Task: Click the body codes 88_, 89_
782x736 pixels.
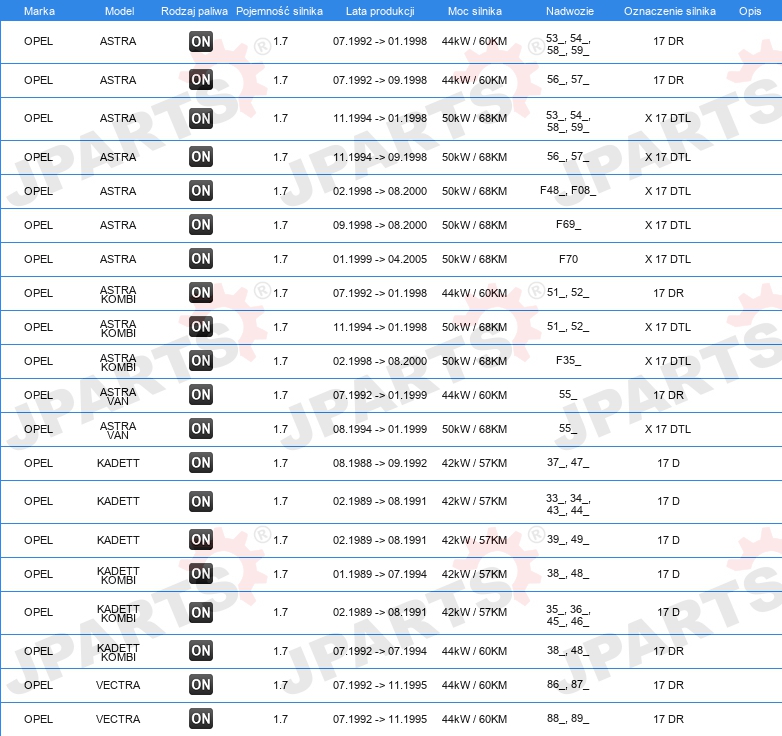Action: tap(568, 719)
